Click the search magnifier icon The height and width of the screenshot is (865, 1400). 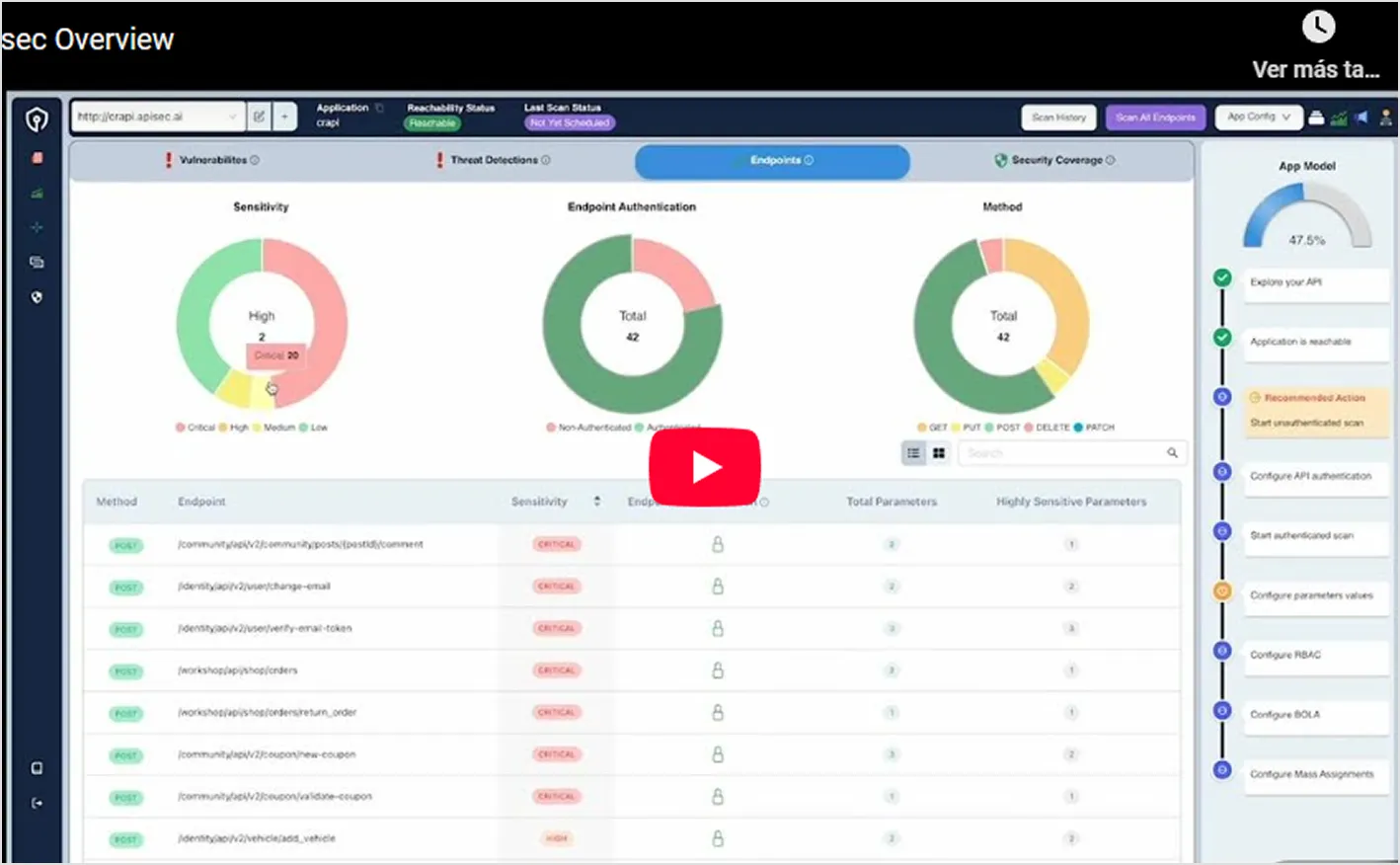click(x=1172, y=453)
